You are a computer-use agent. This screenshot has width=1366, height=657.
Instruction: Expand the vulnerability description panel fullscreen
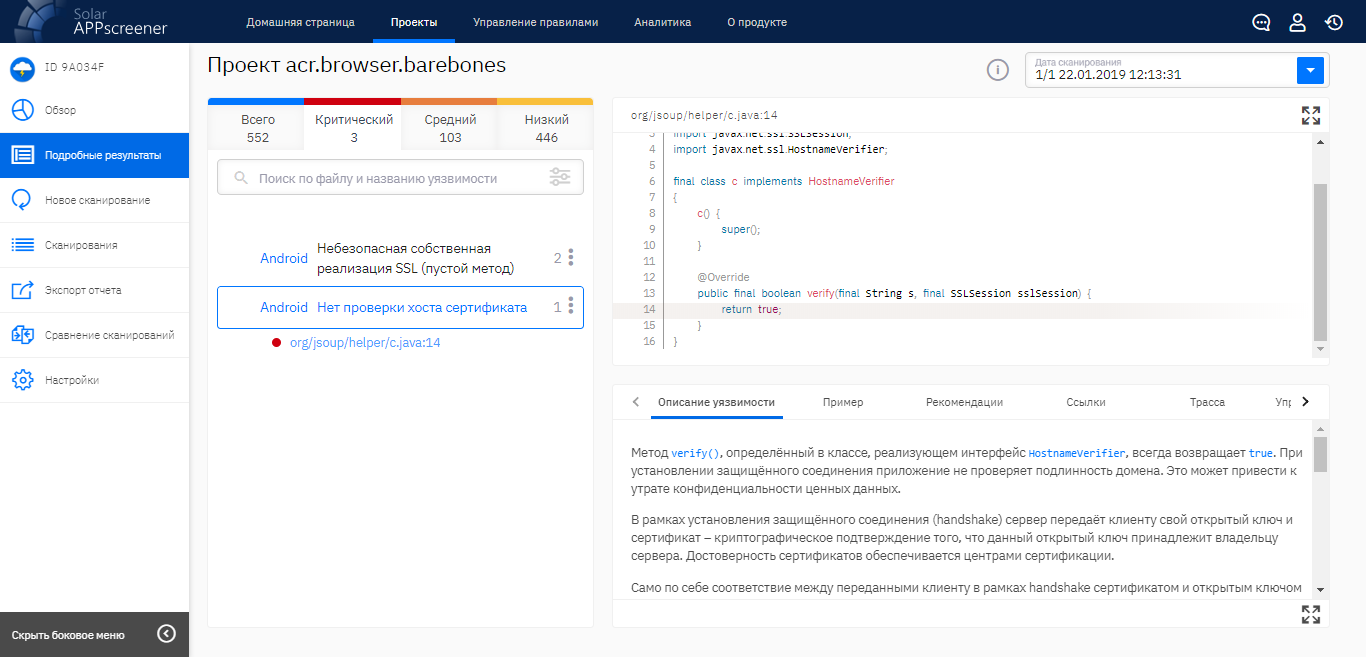click(x=1310, y=614)
